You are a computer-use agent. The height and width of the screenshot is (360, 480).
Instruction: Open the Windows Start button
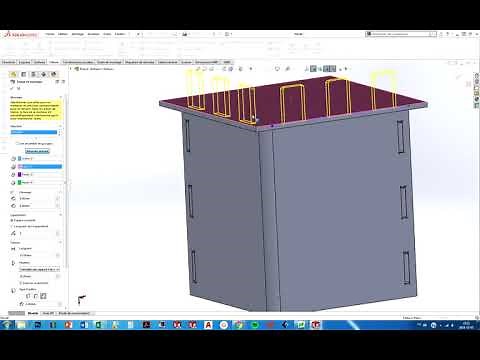coord(6,324)
